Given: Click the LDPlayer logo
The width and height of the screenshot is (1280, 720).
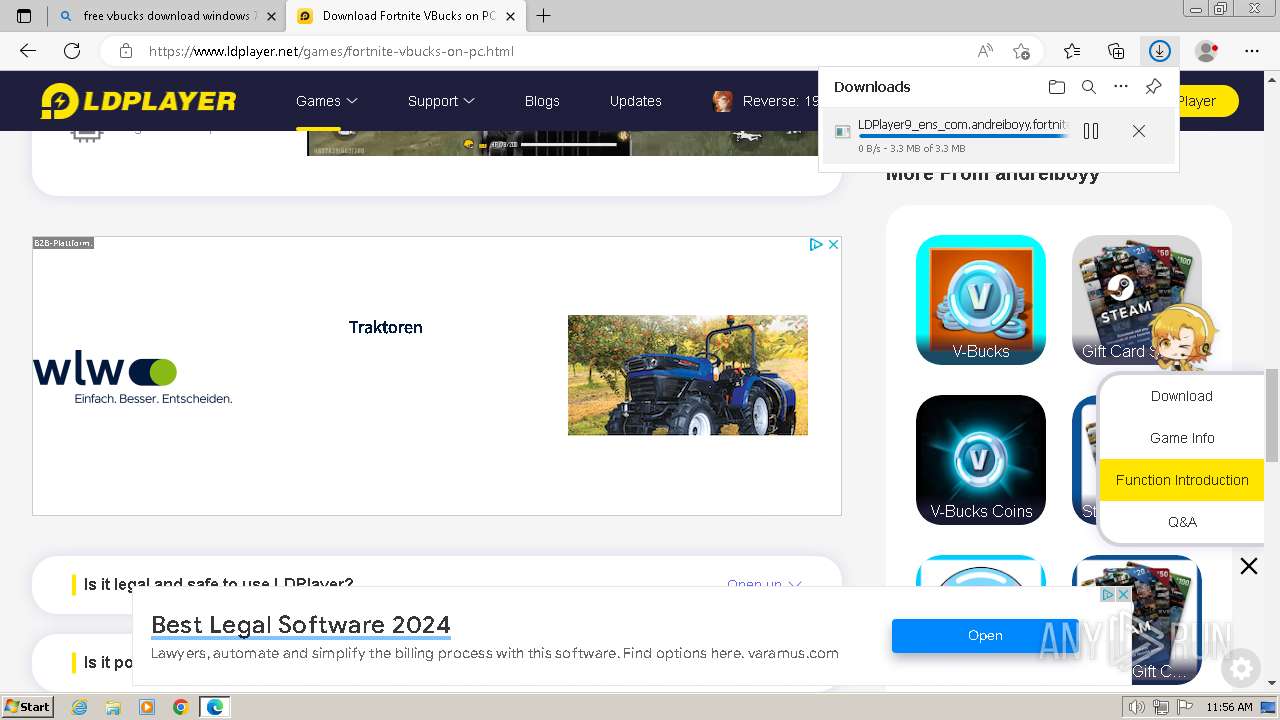Looking at the screenshot, I should (x=138, y=101).
